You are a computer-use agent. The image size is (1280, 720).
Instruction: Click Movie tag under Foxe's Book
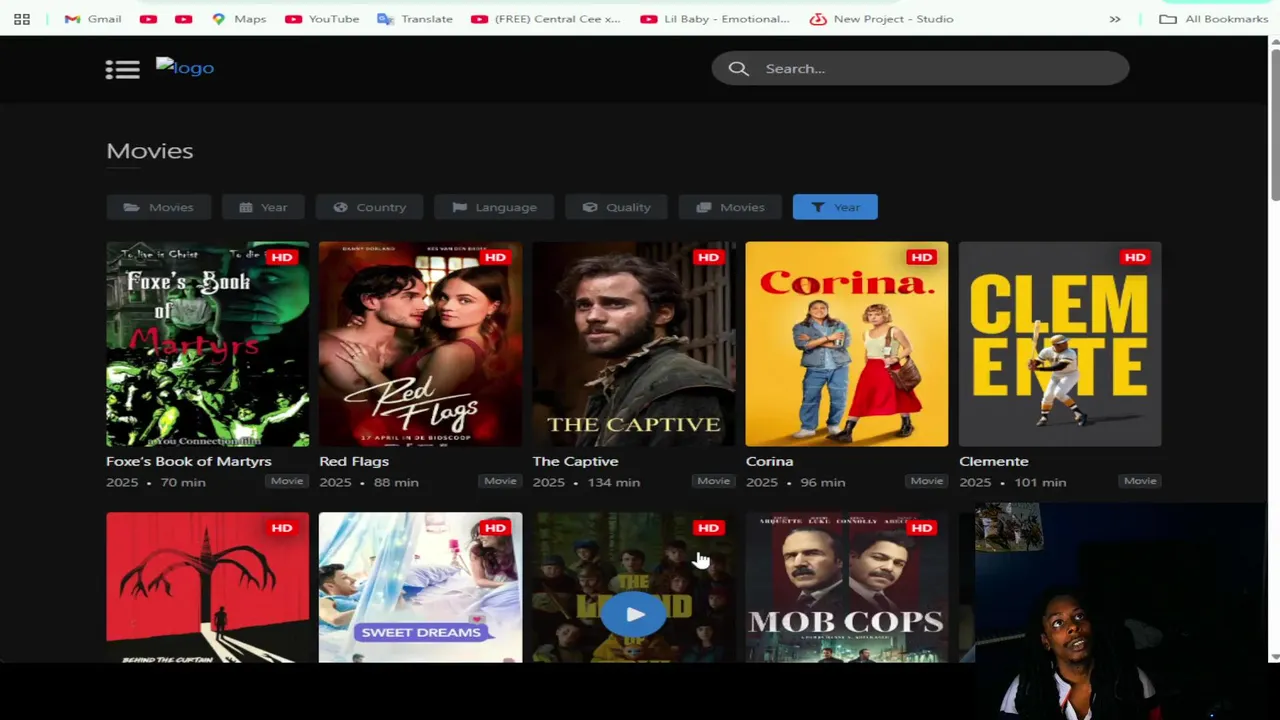coord(287,481)
